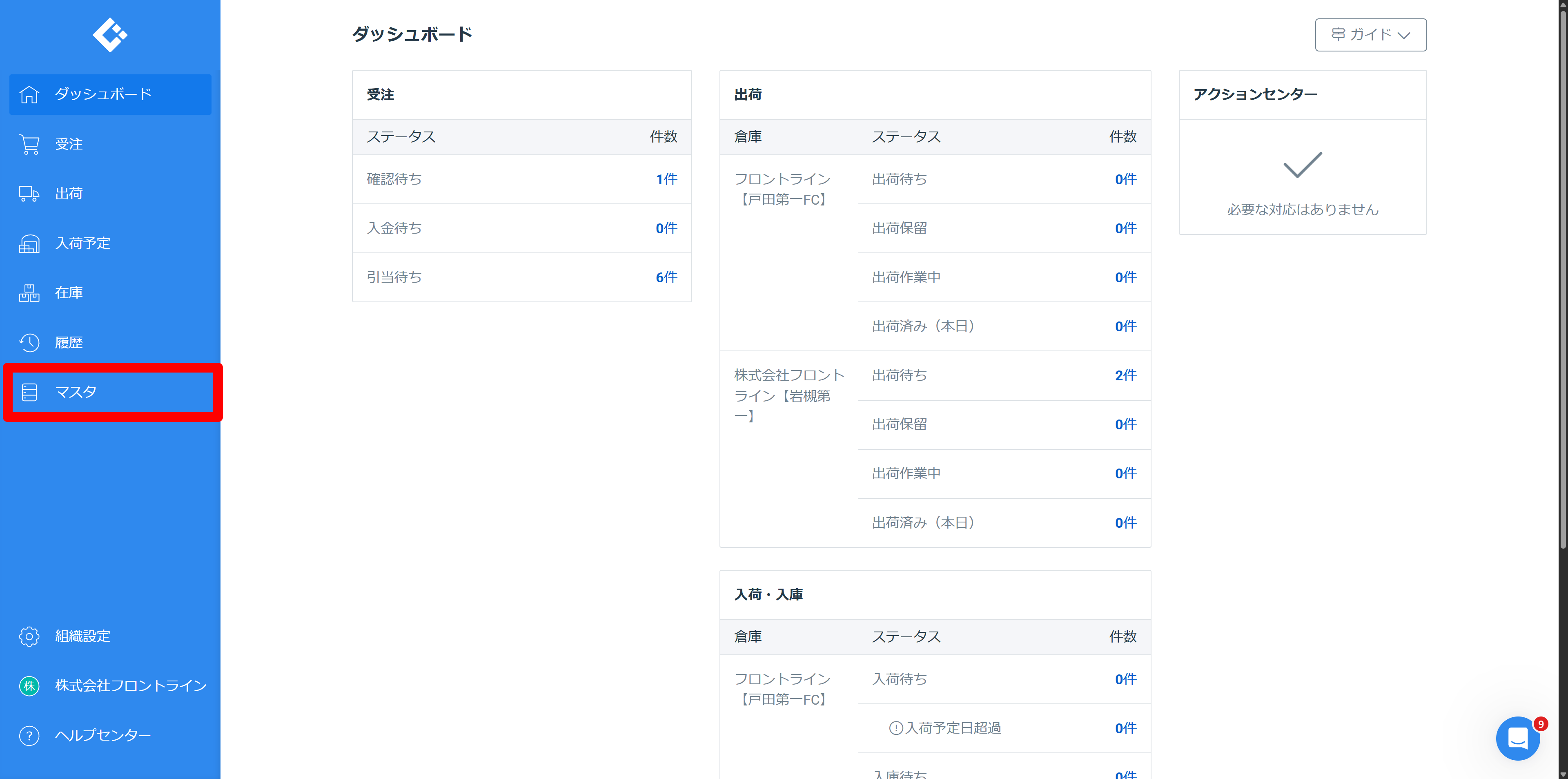This screenshot has width=1568, height=779.
Task: Click 株式会社フロントライン【岩槻第一】 warehouse name
Action: 789,396
